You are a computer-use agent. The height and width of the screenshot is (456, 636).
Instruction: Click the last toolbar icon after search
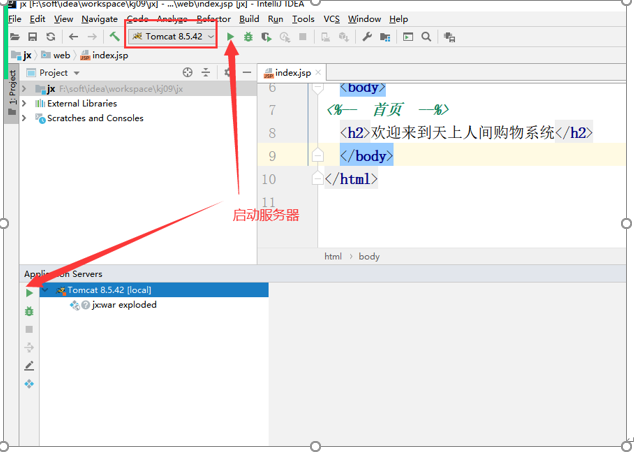[x=449, y=37]
